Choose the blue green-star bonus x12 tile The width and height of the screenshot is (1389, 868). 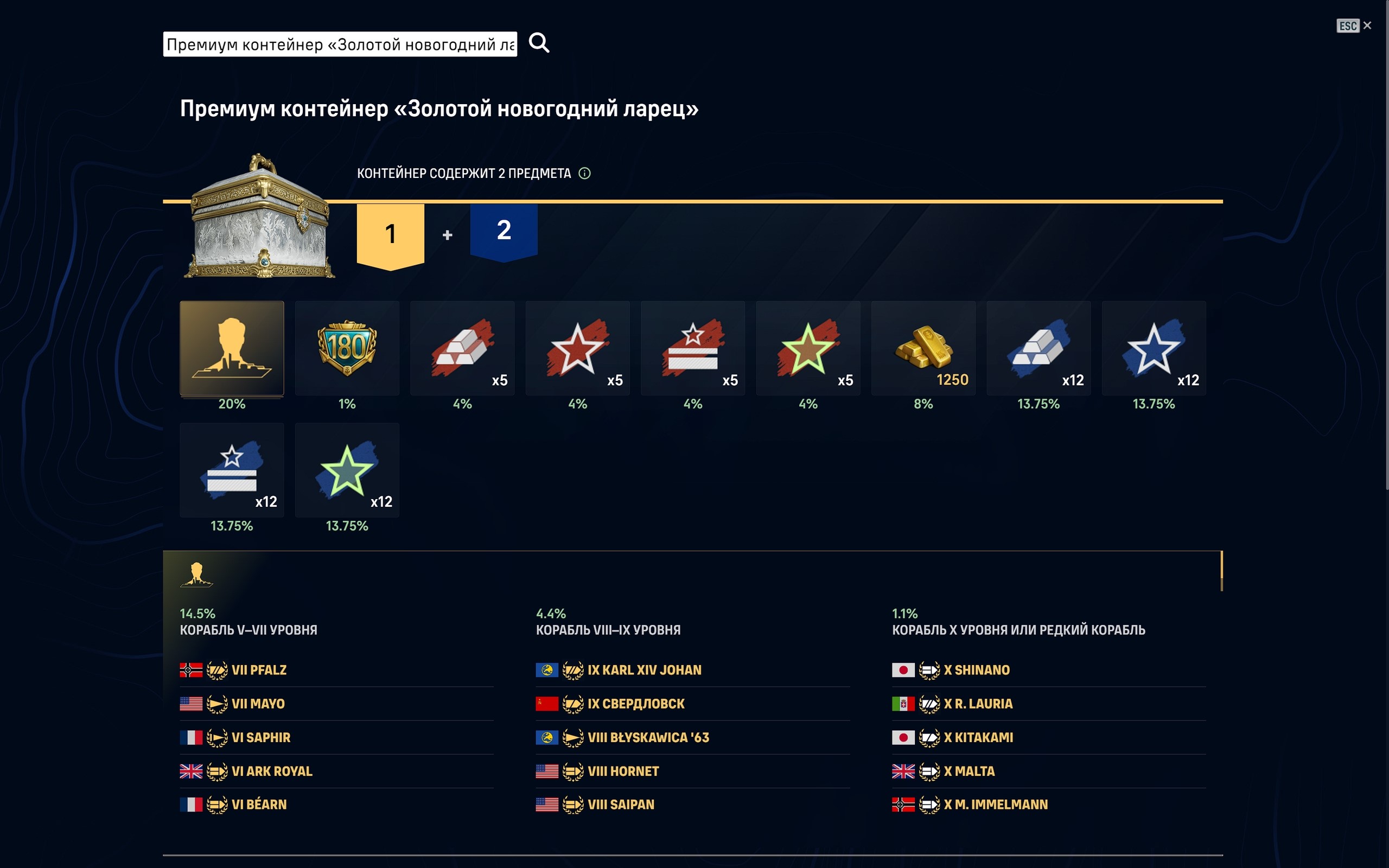point(347,470)
